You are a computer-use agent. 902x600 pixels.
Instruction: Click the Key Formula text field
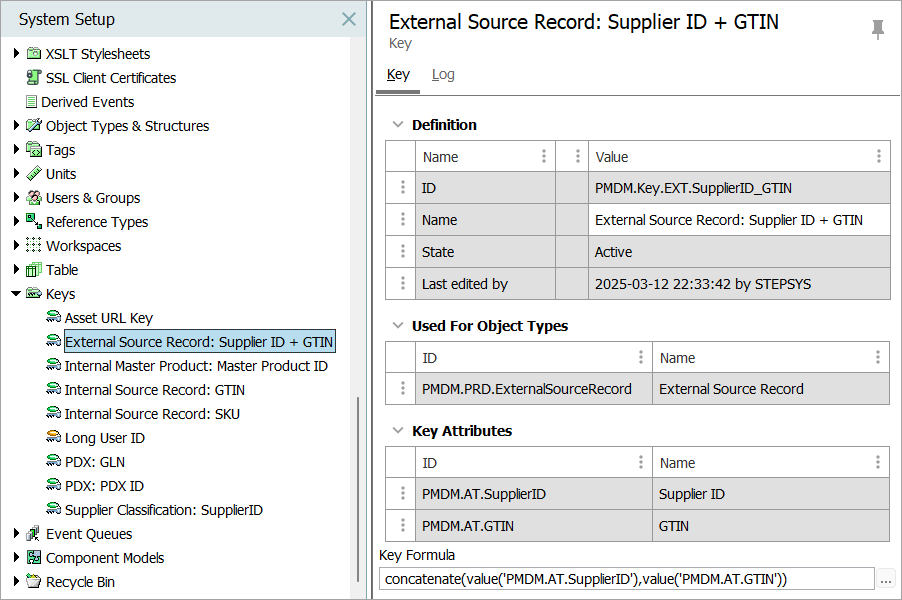pyautogui.click(x=627, y=579)
